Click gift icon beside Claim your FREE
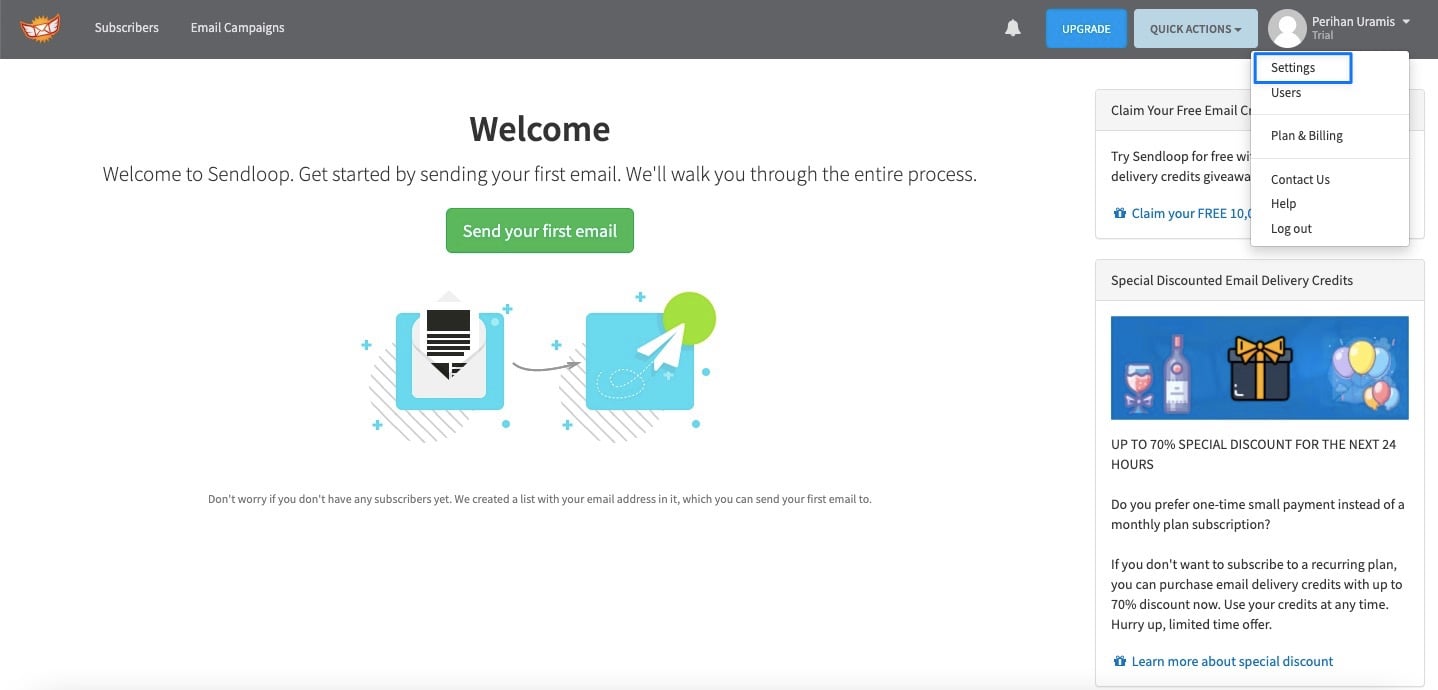 1119,213
